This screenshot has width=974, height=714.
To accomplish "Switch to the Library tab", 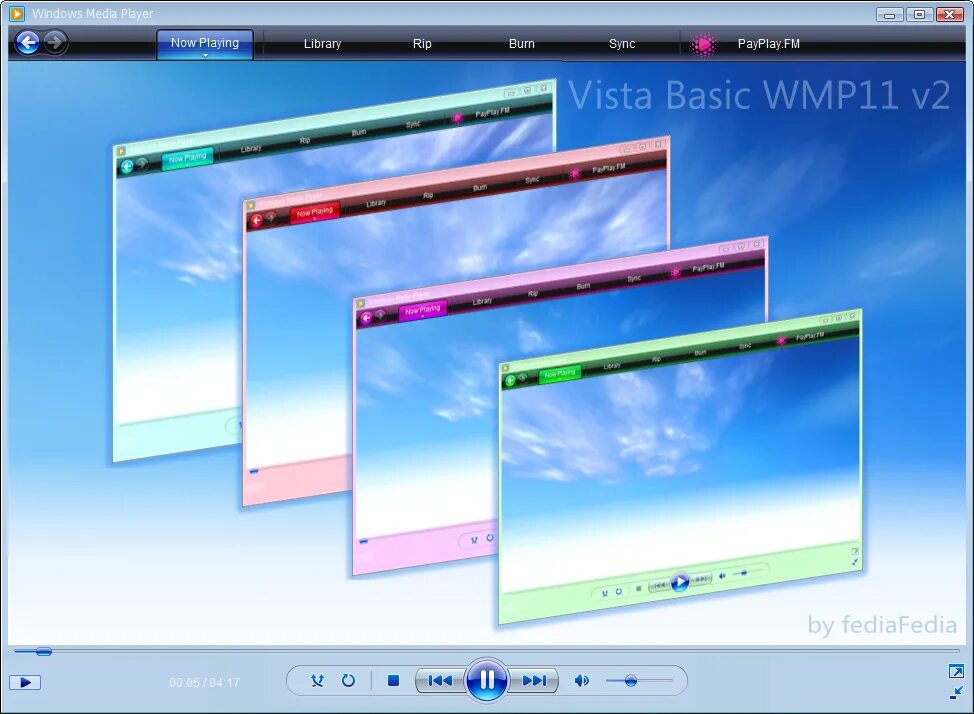I will (x=322, y=43).
